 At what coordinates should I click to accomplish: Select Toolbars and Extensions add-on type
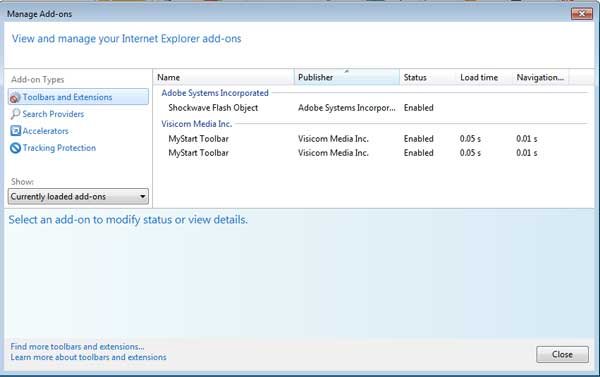point(78,97)
